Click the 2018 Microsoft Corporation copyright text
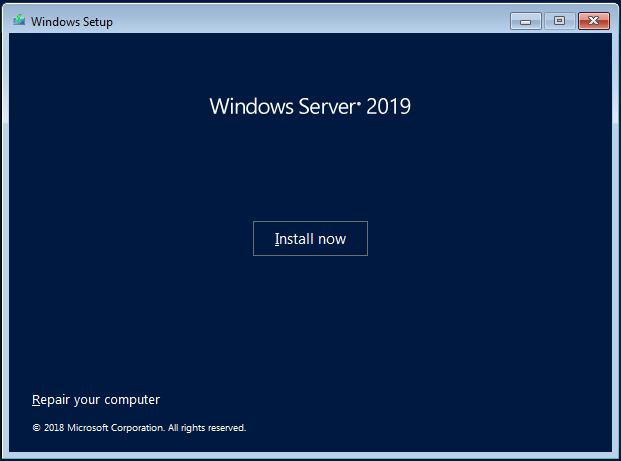 [139, 428]
